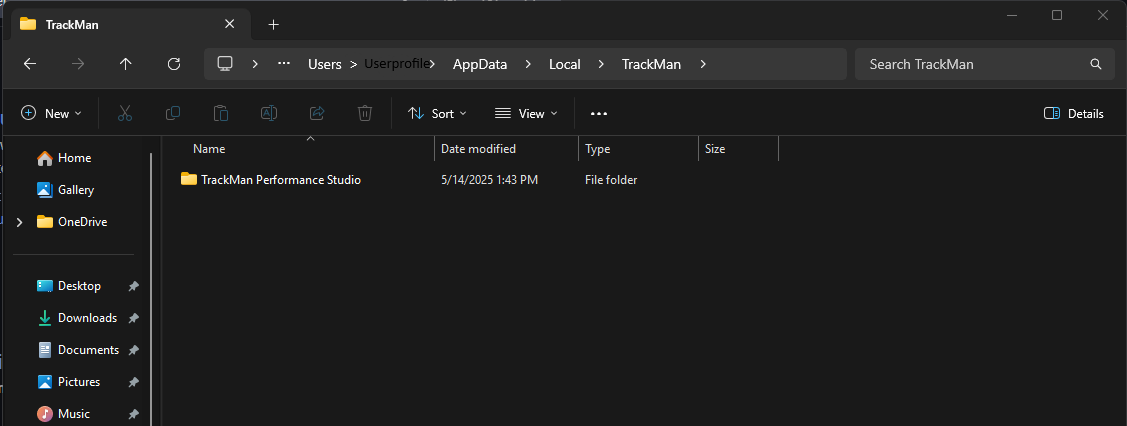Click TrackMan in the breadcrumb path

pos(650,64)
